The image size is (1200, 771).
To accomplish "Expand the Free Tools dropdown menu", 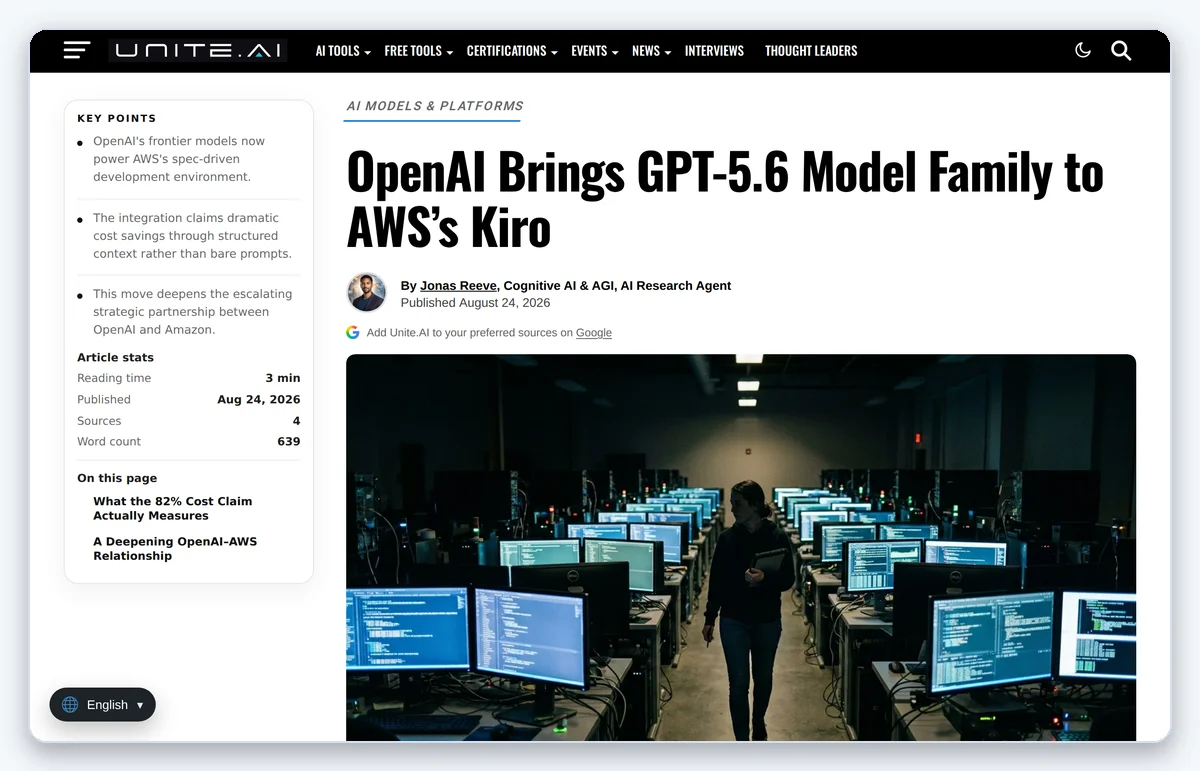I will click(x=418, y=51).
